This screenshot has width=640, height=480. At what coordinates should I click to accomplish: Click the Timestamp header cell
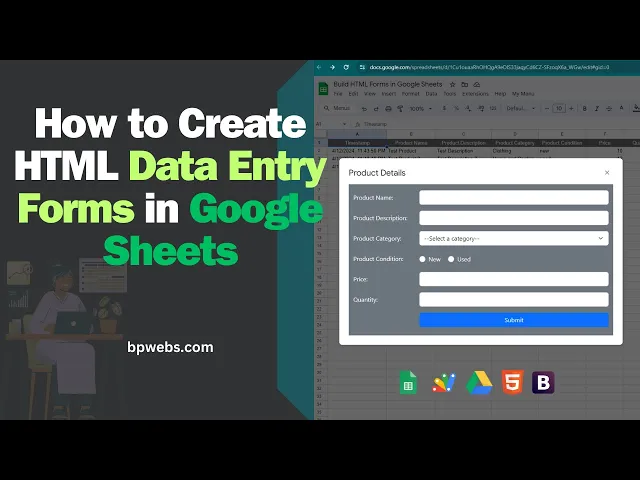click(x=357, y=143)
